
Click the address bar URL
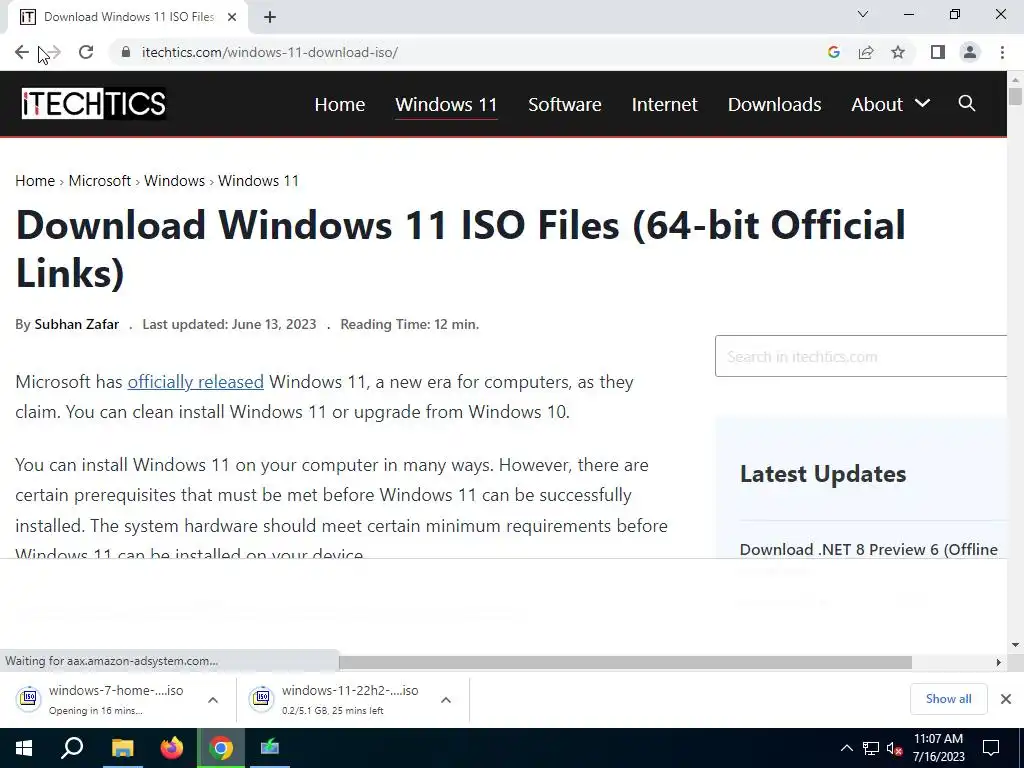270,52
